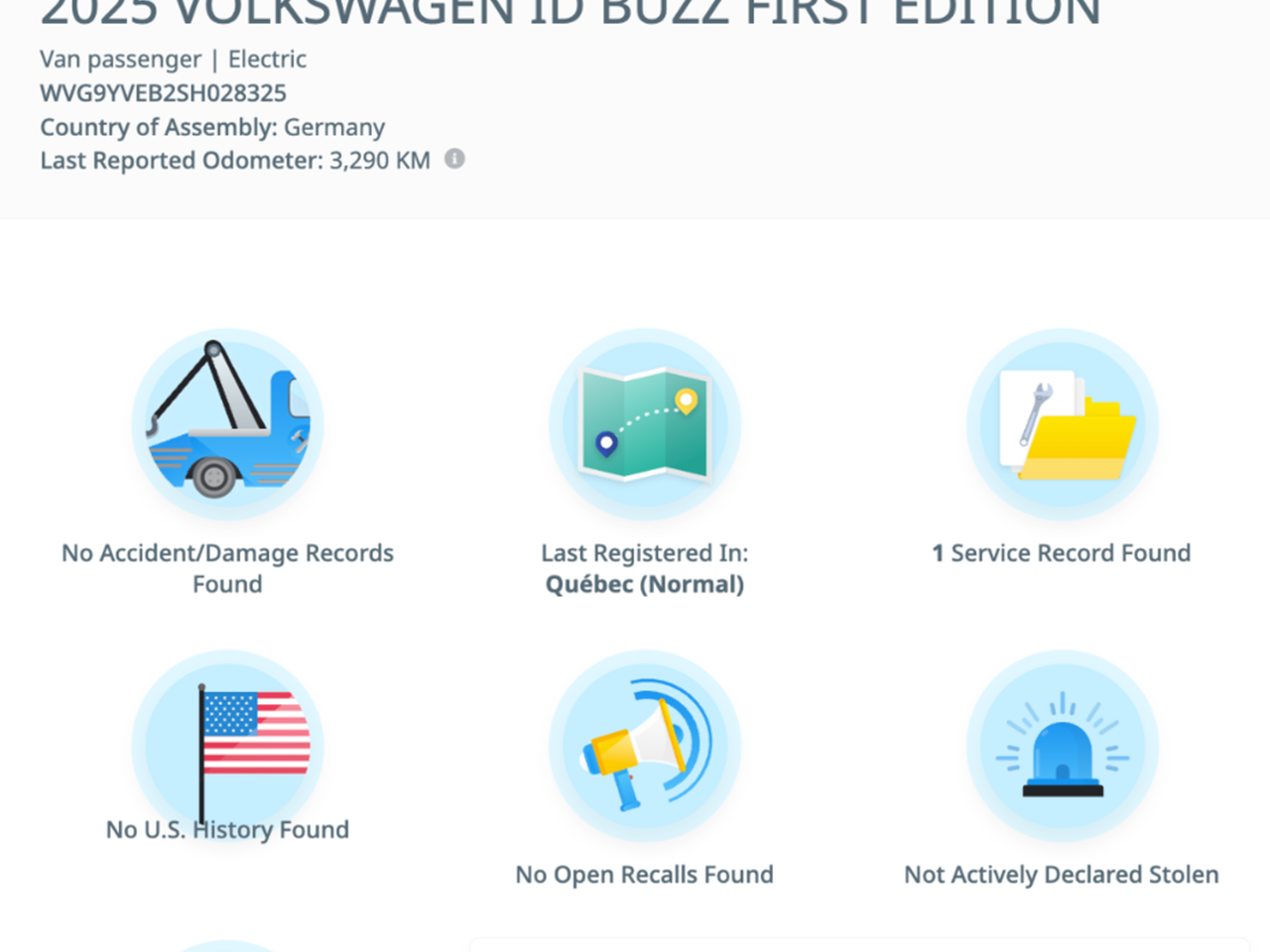The width and height of the screenshot is (1270, 952).
Task: Open the 1 Service Record Found link
Action: 1062,553
